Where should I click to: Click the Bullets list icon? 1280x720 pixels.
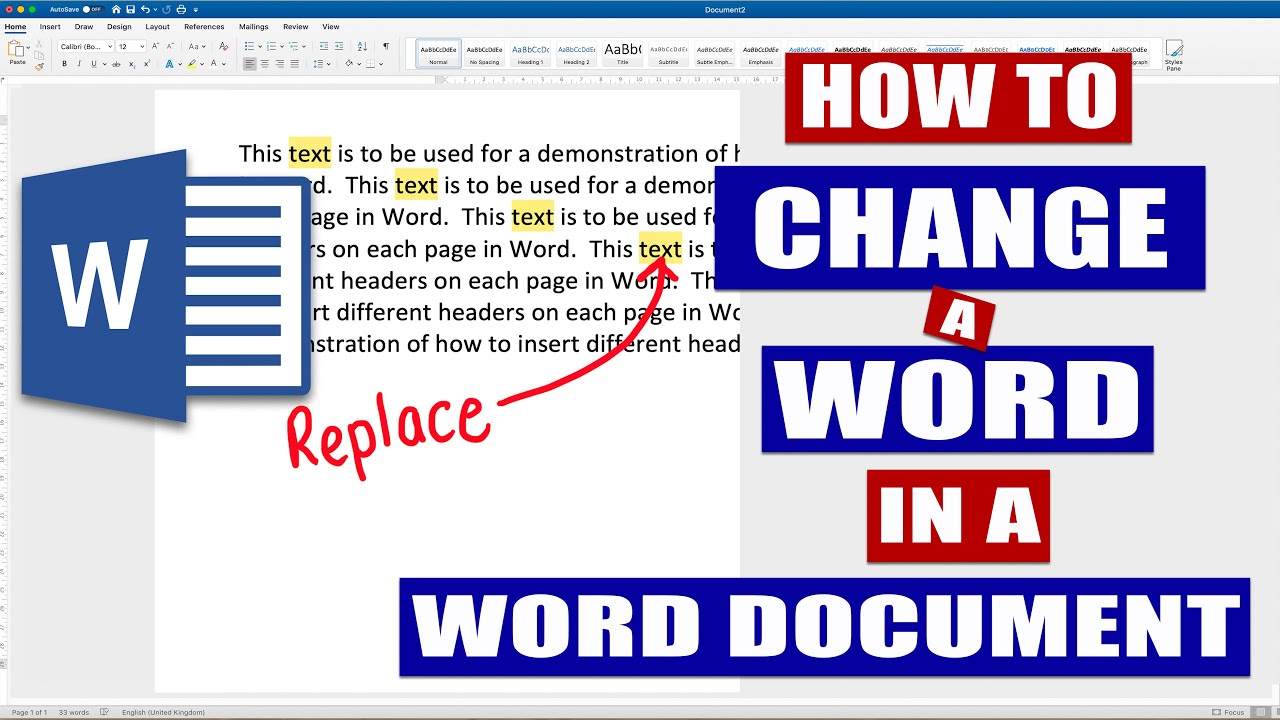249,47
